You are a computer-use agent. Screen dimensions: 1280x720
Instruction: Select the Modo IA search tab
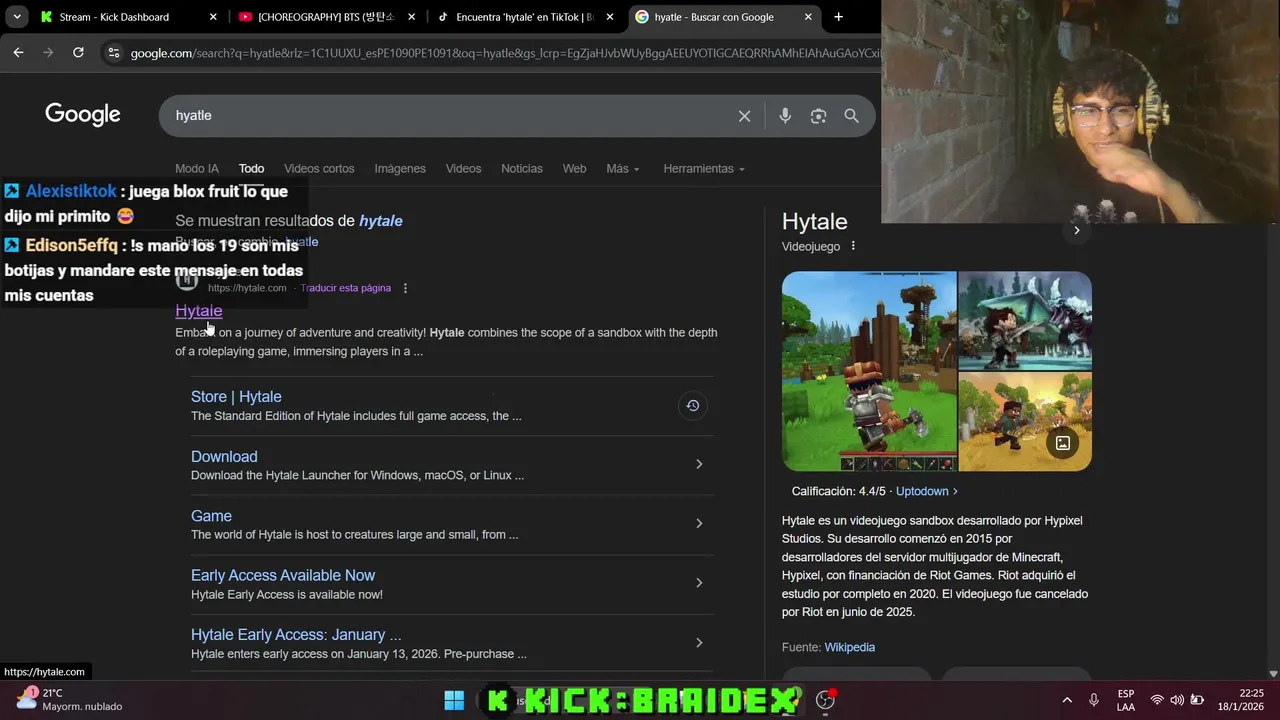[x=197, y=169]
